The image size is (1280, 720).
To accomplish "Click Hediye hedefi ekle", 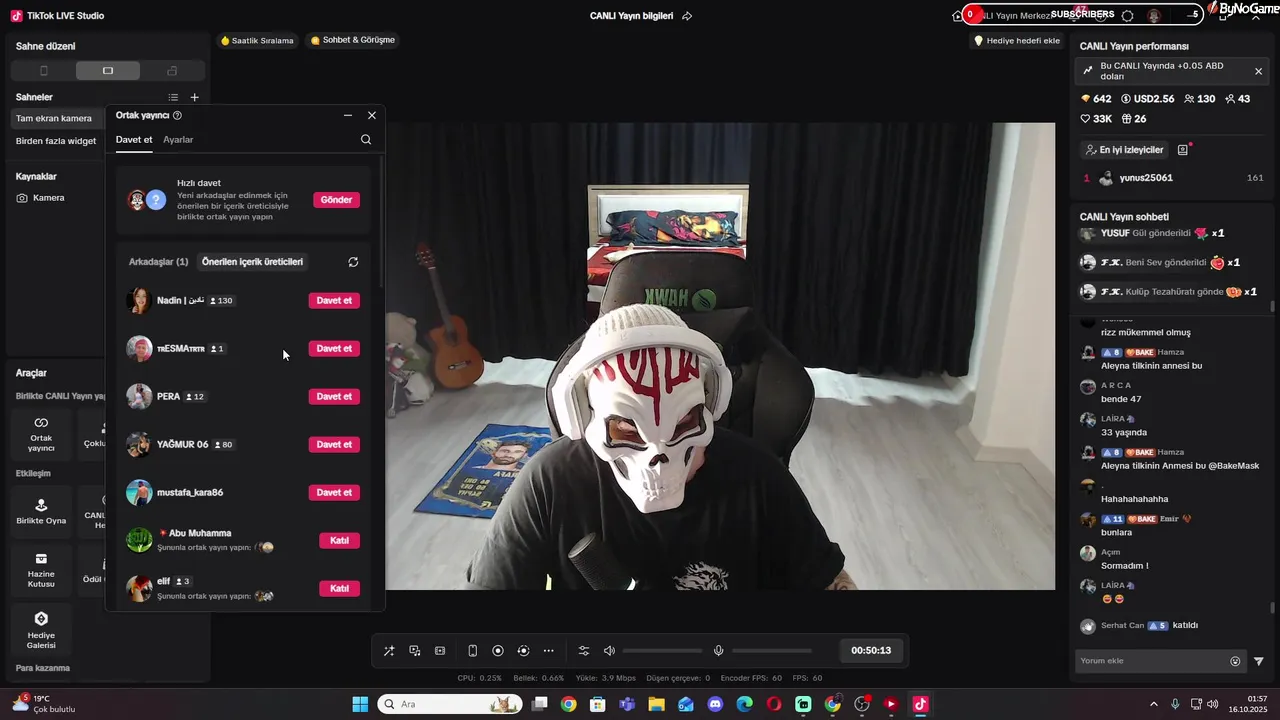I will click(1017, 41).
